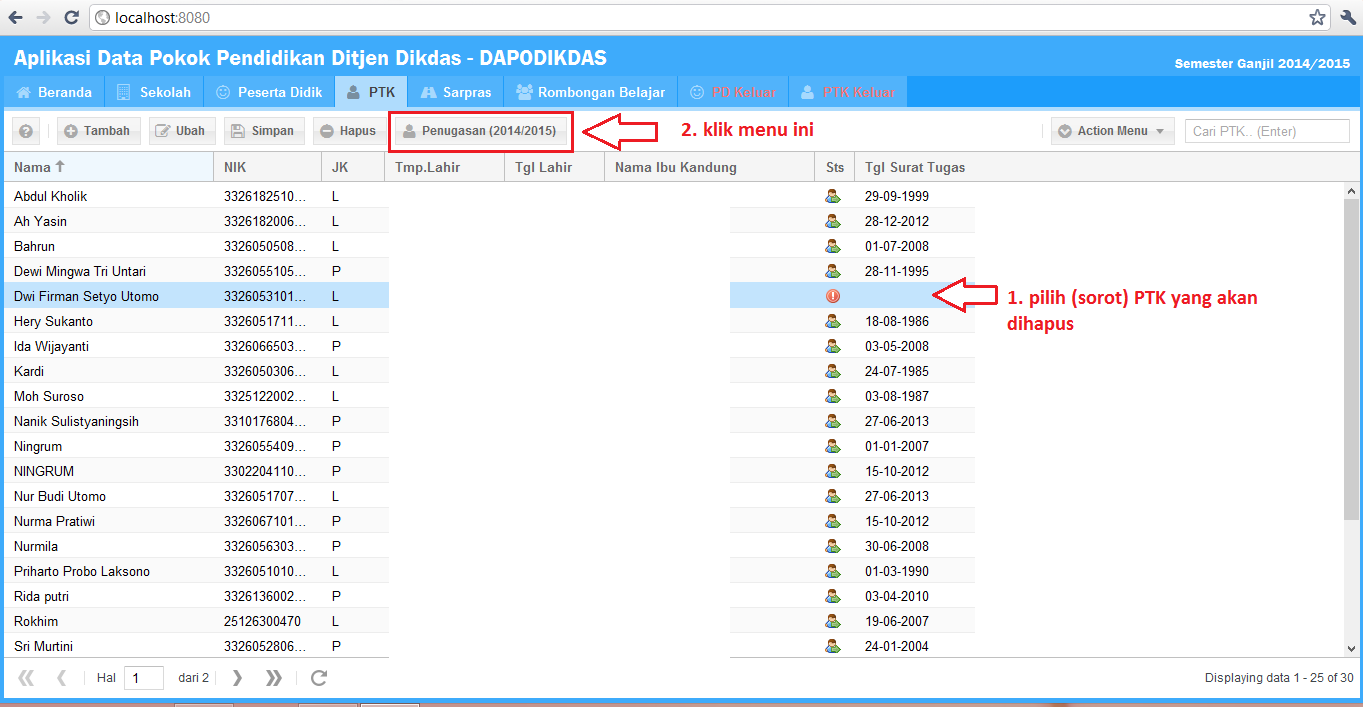Click the browser wrench tools icon
Image resolution: width=1363 pixels, height=707 pixels.
pos(1348,17)
